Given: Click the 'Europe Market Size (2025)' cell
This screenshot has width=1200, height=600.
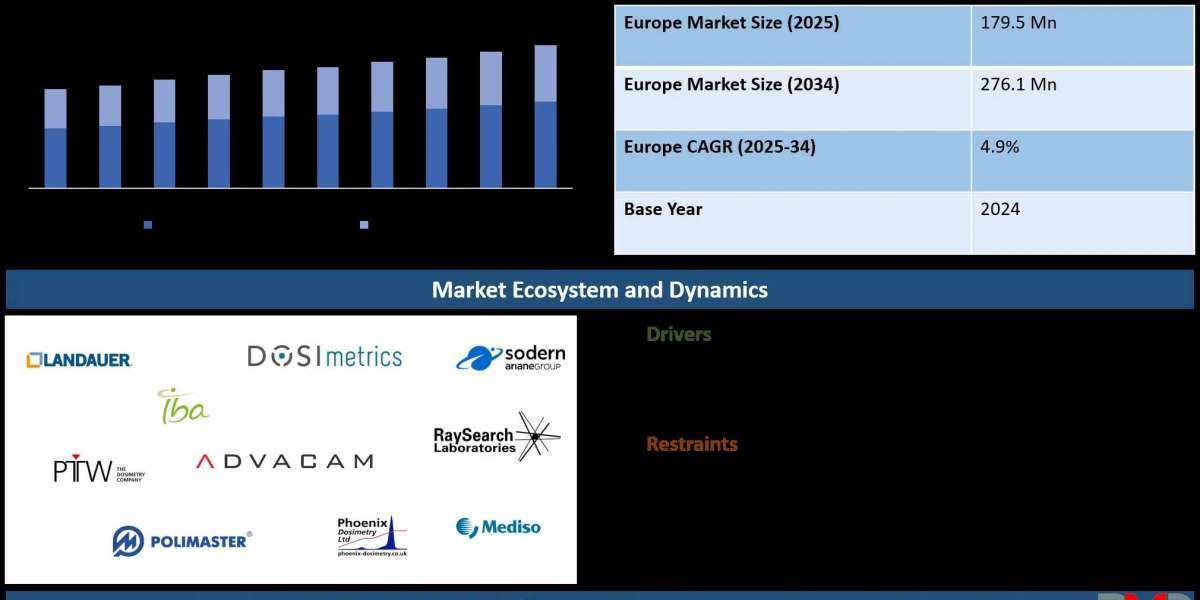Looking at the screenshot, I should [792, 36].
